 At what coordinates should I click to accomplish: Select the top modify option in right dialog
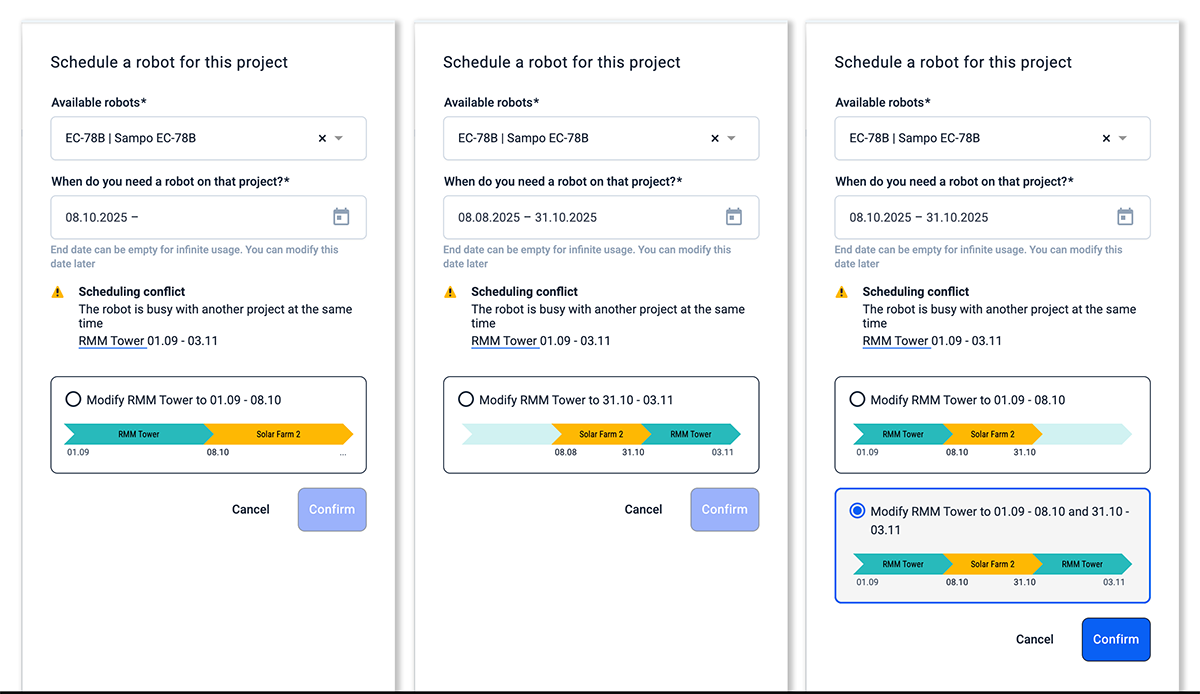click(857, 399)
